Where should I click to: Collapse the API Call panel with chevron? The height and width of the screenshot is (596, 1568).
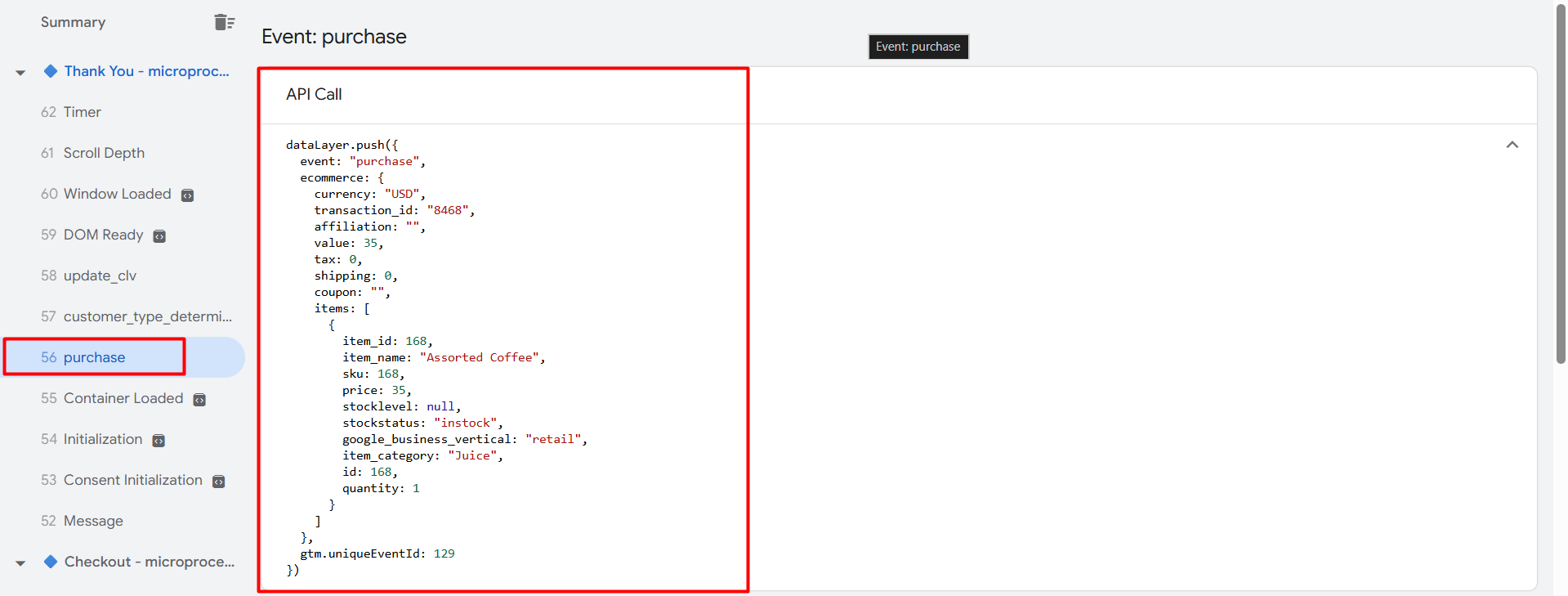tap(1512, 145)
